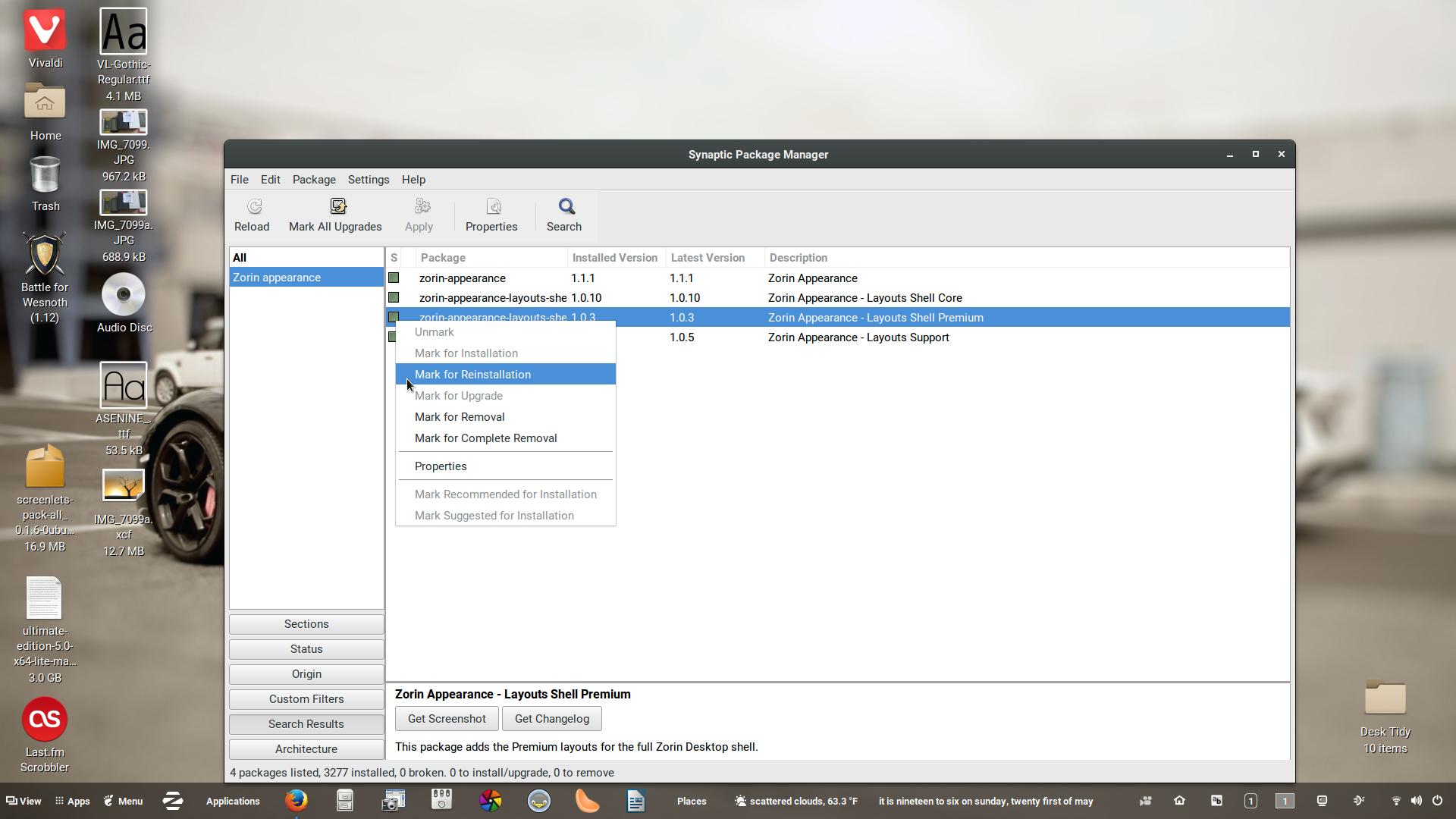The image size is (1456, 819).
Task: Click the Architecture filter button
Action: tap(306, 749)
